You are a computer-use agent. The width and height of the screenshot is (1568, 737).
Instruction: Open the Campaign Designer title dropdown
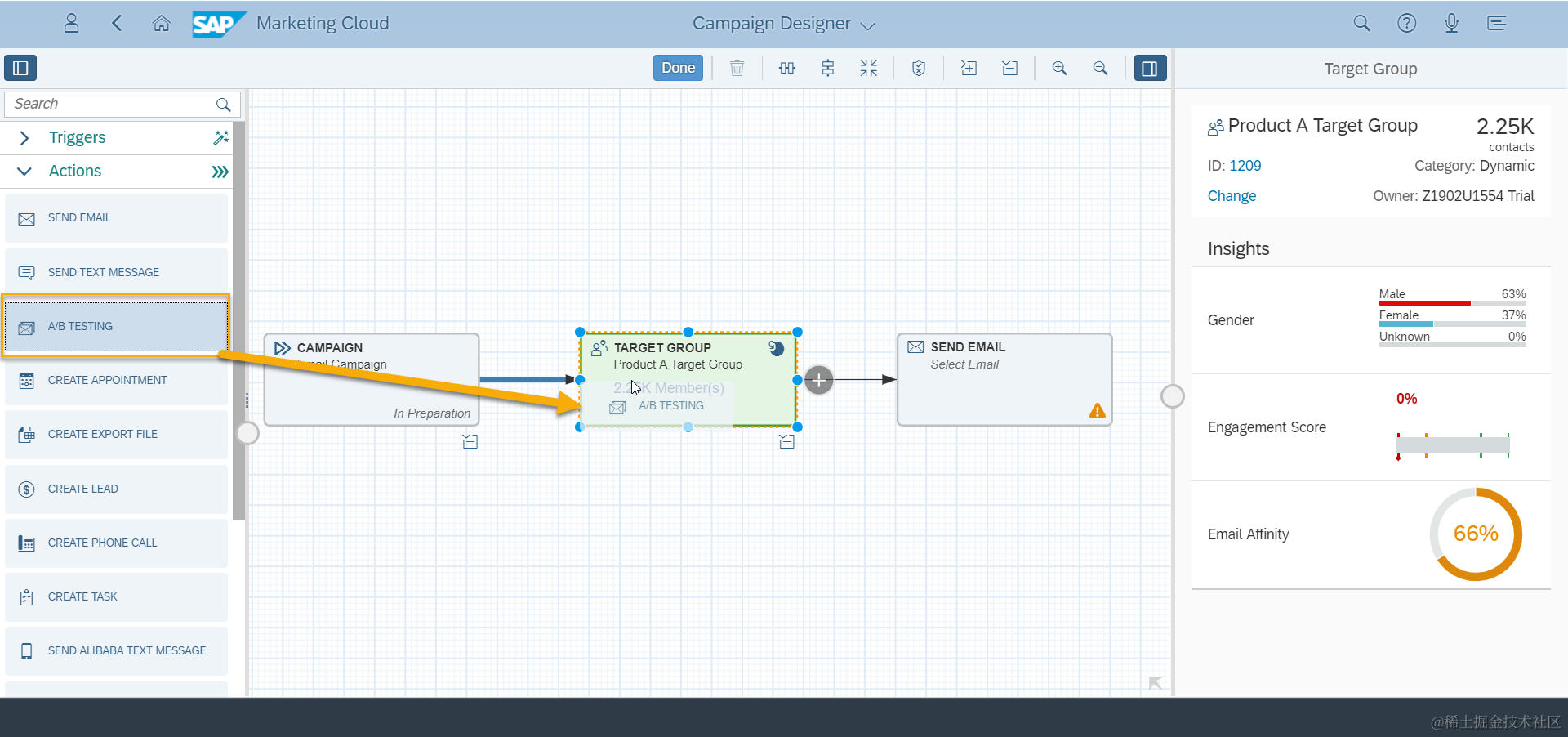coord(783,24)
